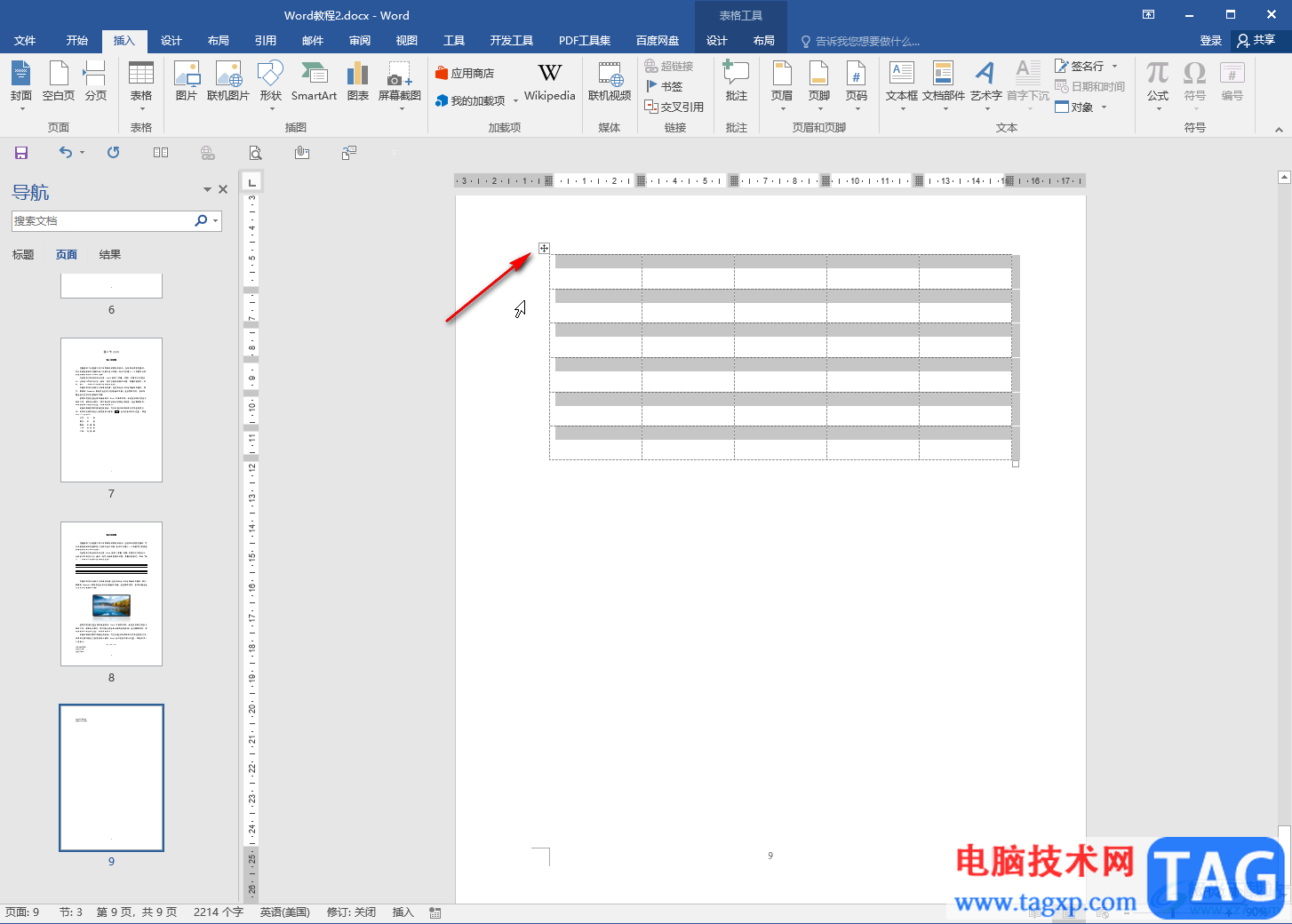The width and height of the screenshot is (1292, 924).
Task: Select the page 9 thumbnail
Action: point(111,777)
